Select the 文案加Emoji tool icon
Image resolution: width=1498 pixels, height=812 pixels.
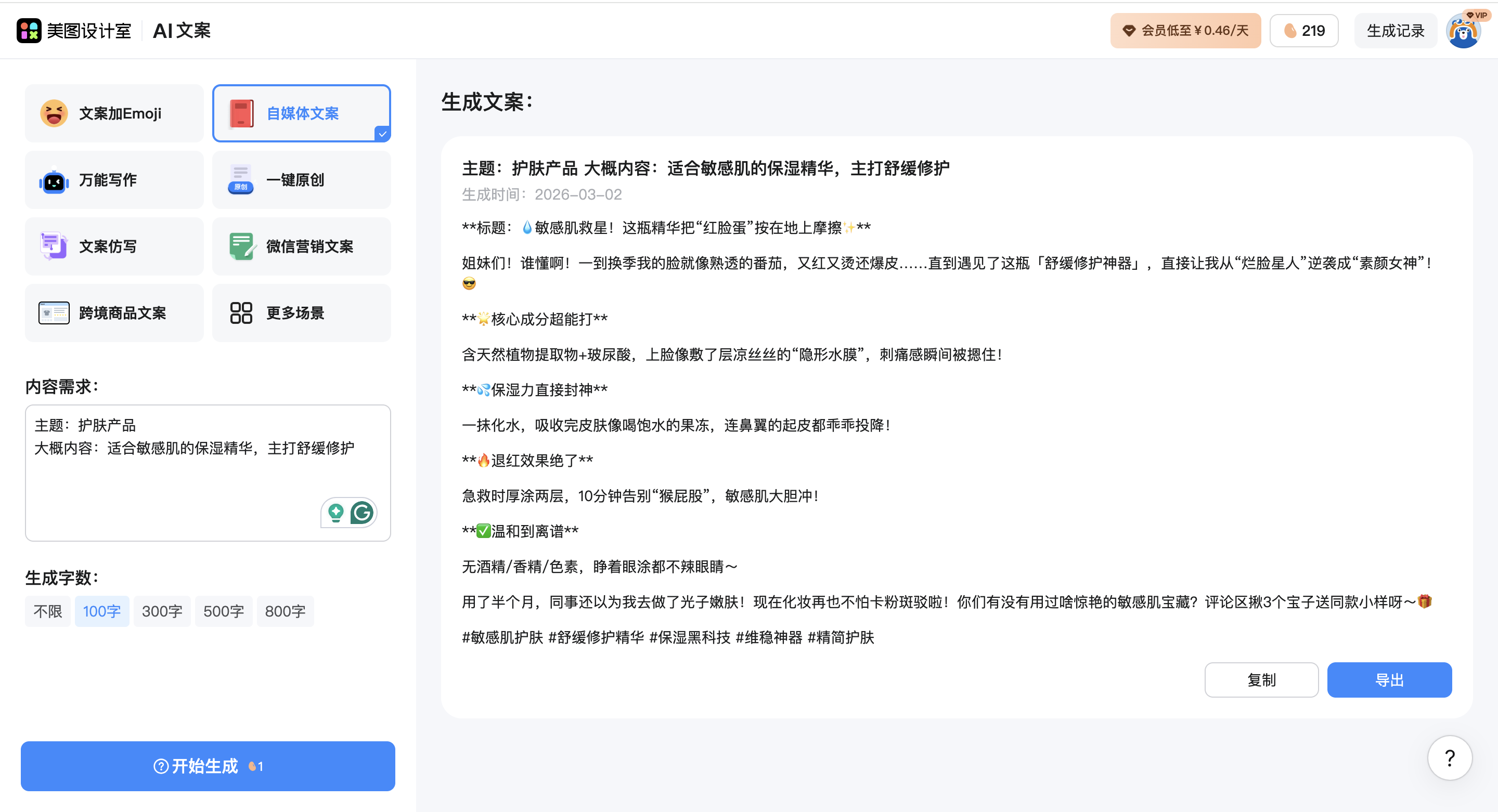click(54, 113)
